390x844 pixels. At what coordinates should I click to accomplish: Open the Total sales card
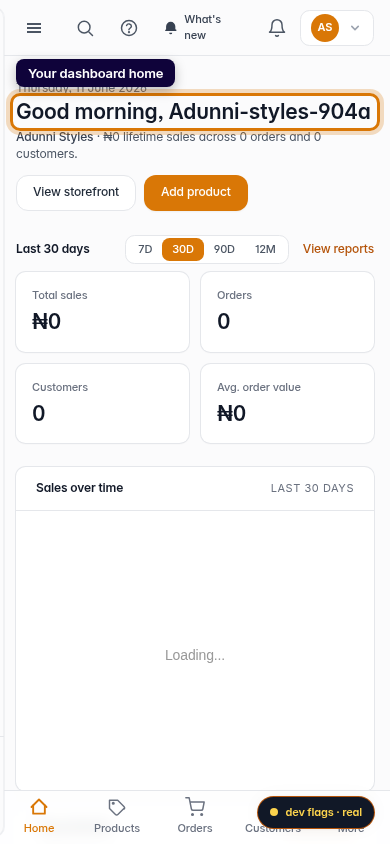(x=103, y=312)
